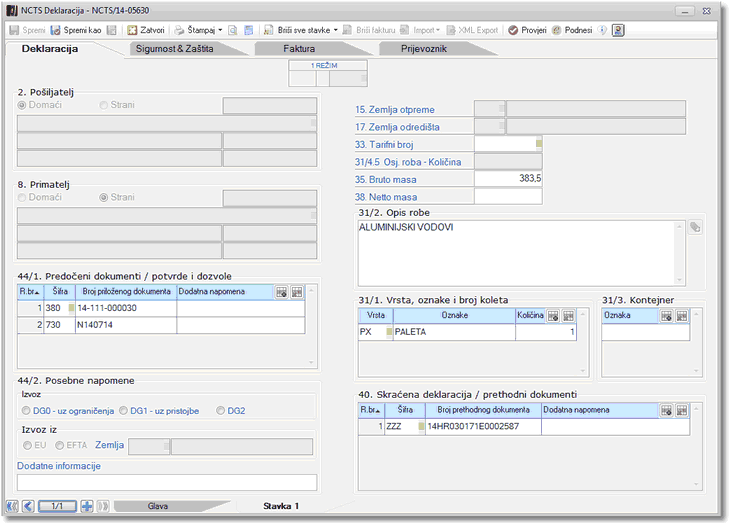
Task: Select DG1 - uz pristojbe option
Action: (x=124, y=411)
